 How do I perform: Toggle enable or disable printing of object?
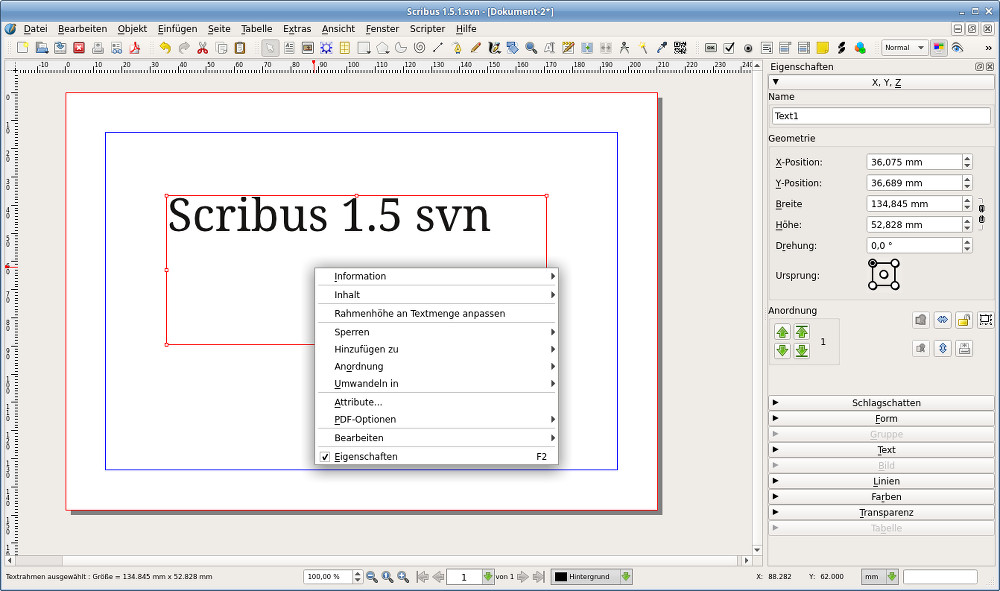pos(964,348)
